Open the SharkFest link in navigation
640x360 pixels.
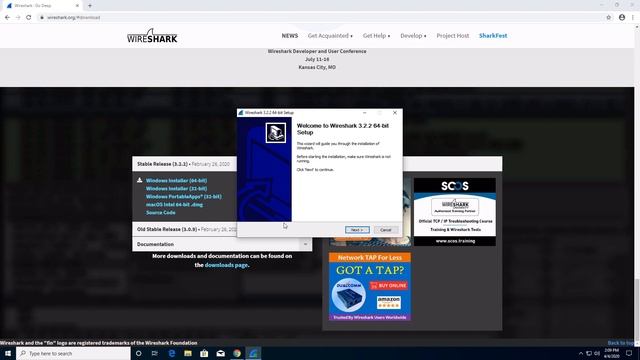493,36
